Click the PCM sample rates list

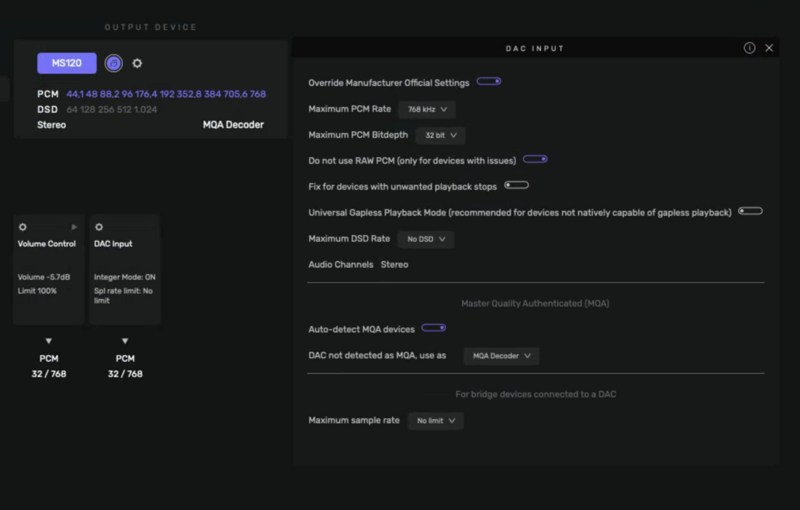pos(166,94)
